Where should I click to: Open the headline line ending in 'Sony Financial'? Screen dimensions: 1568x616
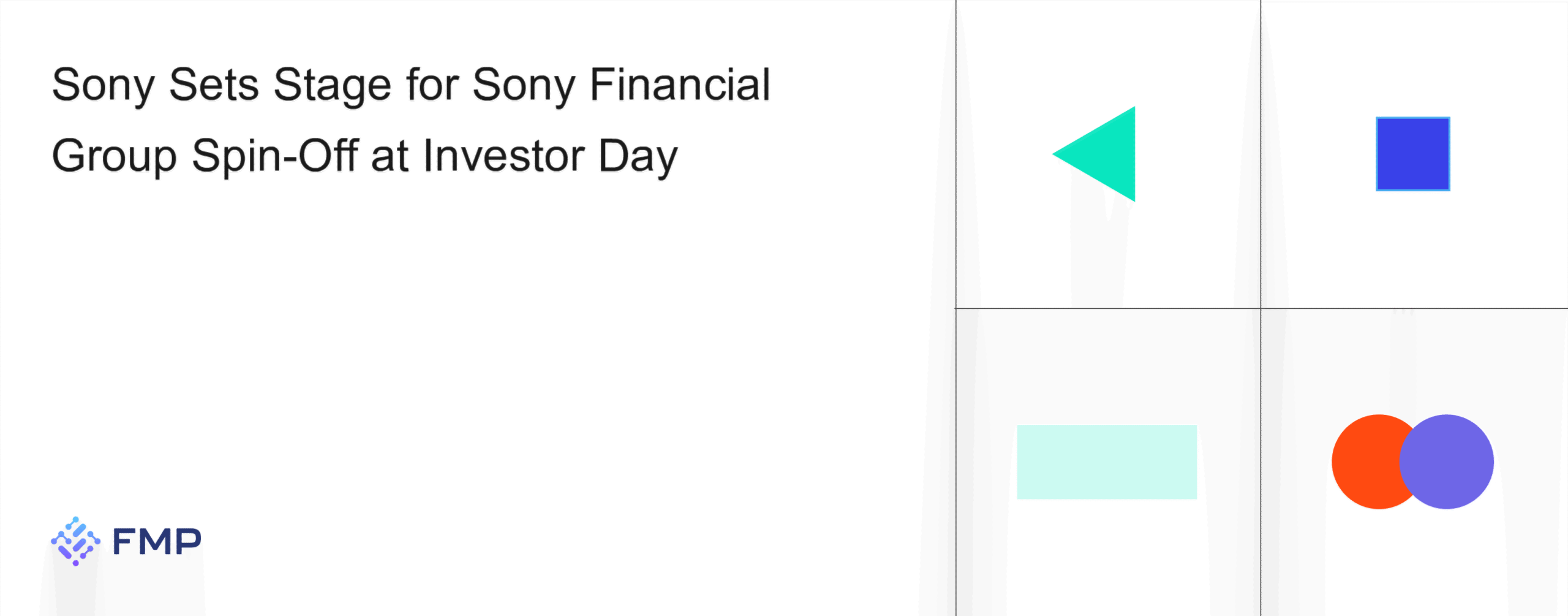point(411,86)
